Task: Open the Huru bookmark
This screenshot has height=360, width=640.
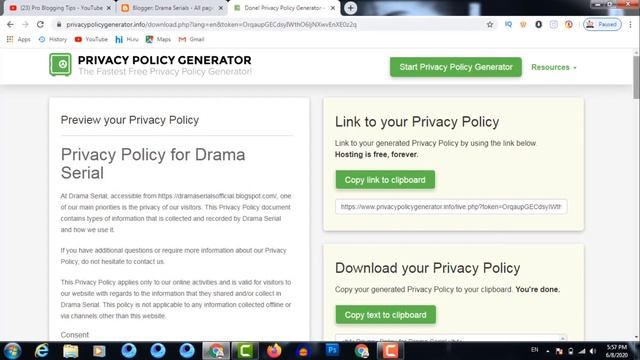Action: [x=127, y=39]
